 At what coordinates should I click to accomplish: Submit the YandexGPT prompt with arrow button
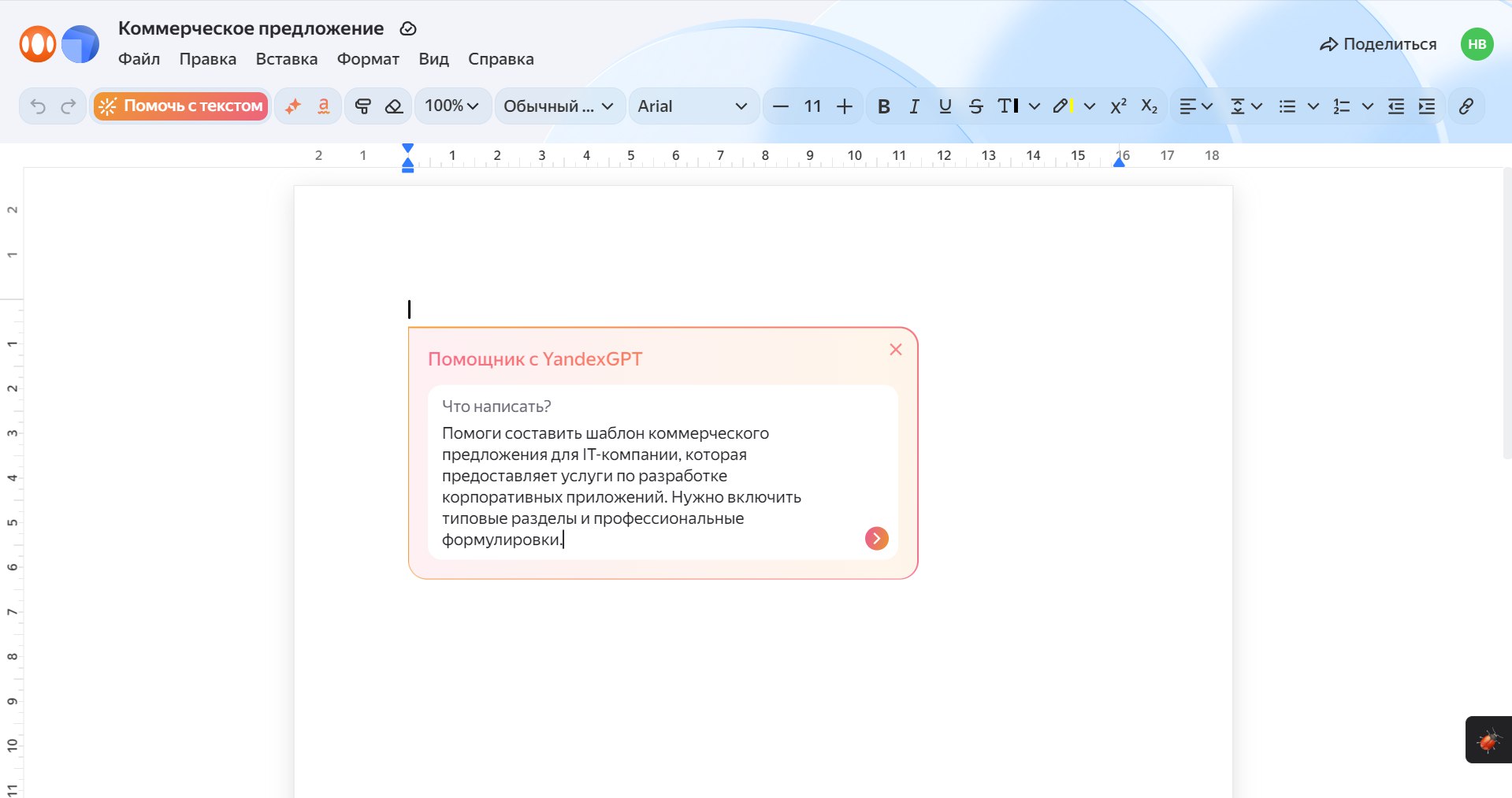point(875,539)
